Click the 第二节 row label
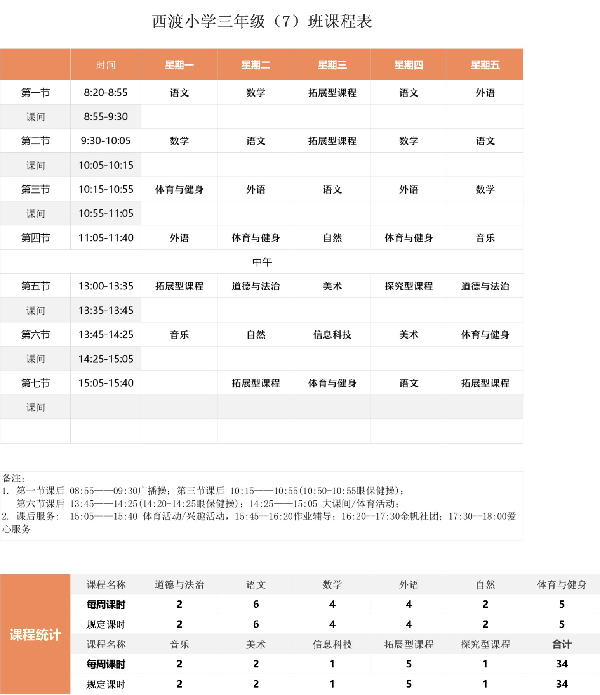The image size is (600, 695). coord(35,141)
